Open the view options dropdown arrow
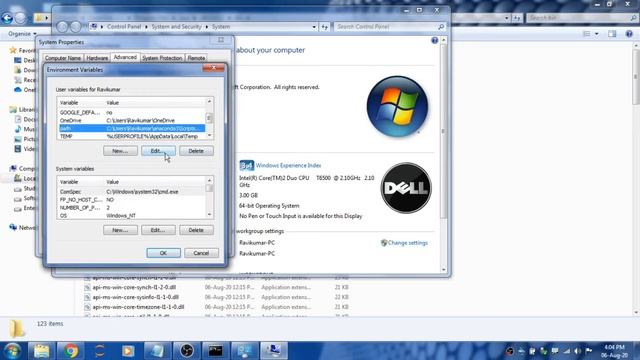640x360 pixels. [x=597, y=34]
